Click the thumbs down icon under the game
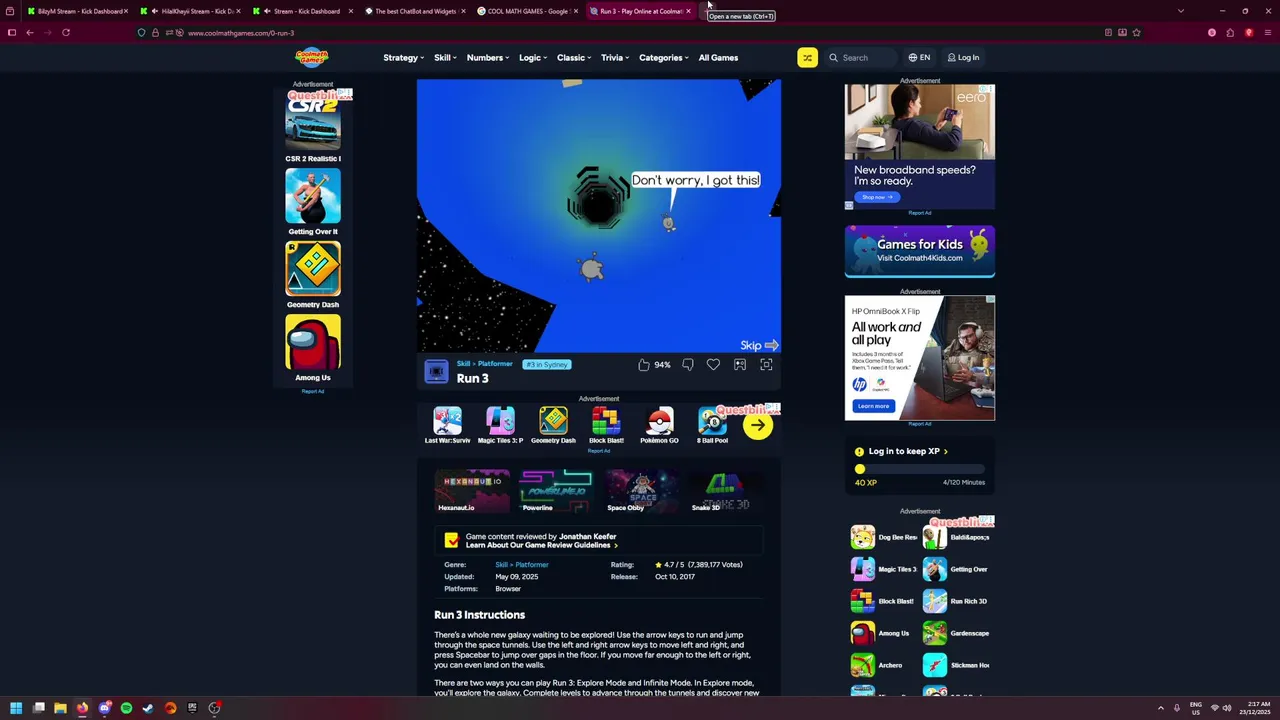 (688, 365)
